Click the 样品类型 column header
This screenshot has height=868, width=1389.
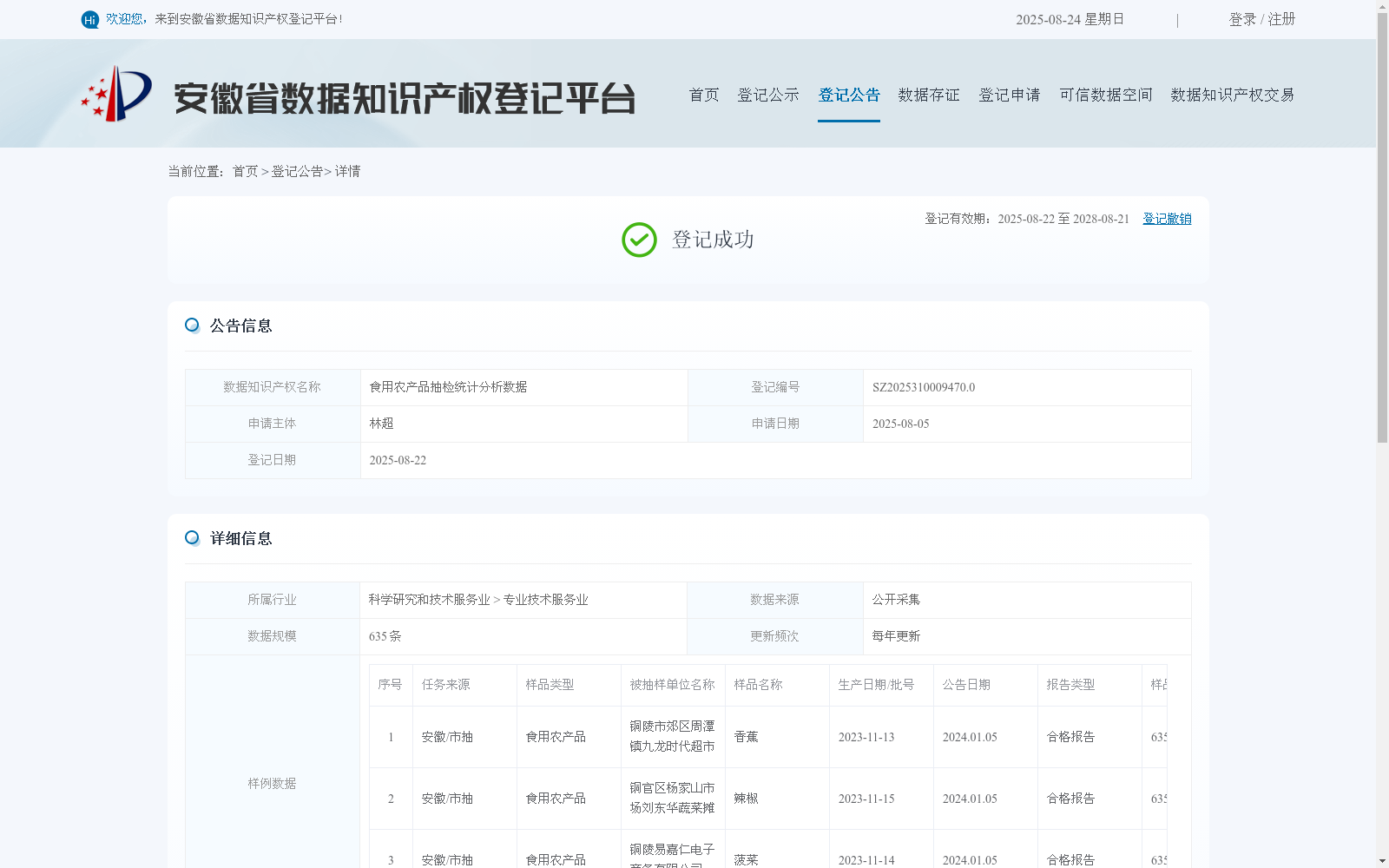[550, 685]
